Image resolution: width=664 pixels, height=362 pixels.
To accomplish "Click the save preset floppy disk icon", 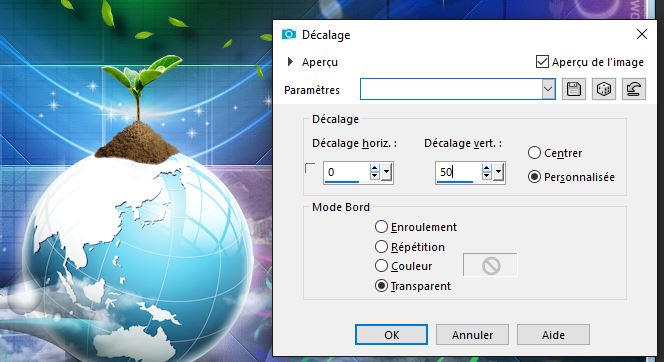I will click(x=574, y=89).
